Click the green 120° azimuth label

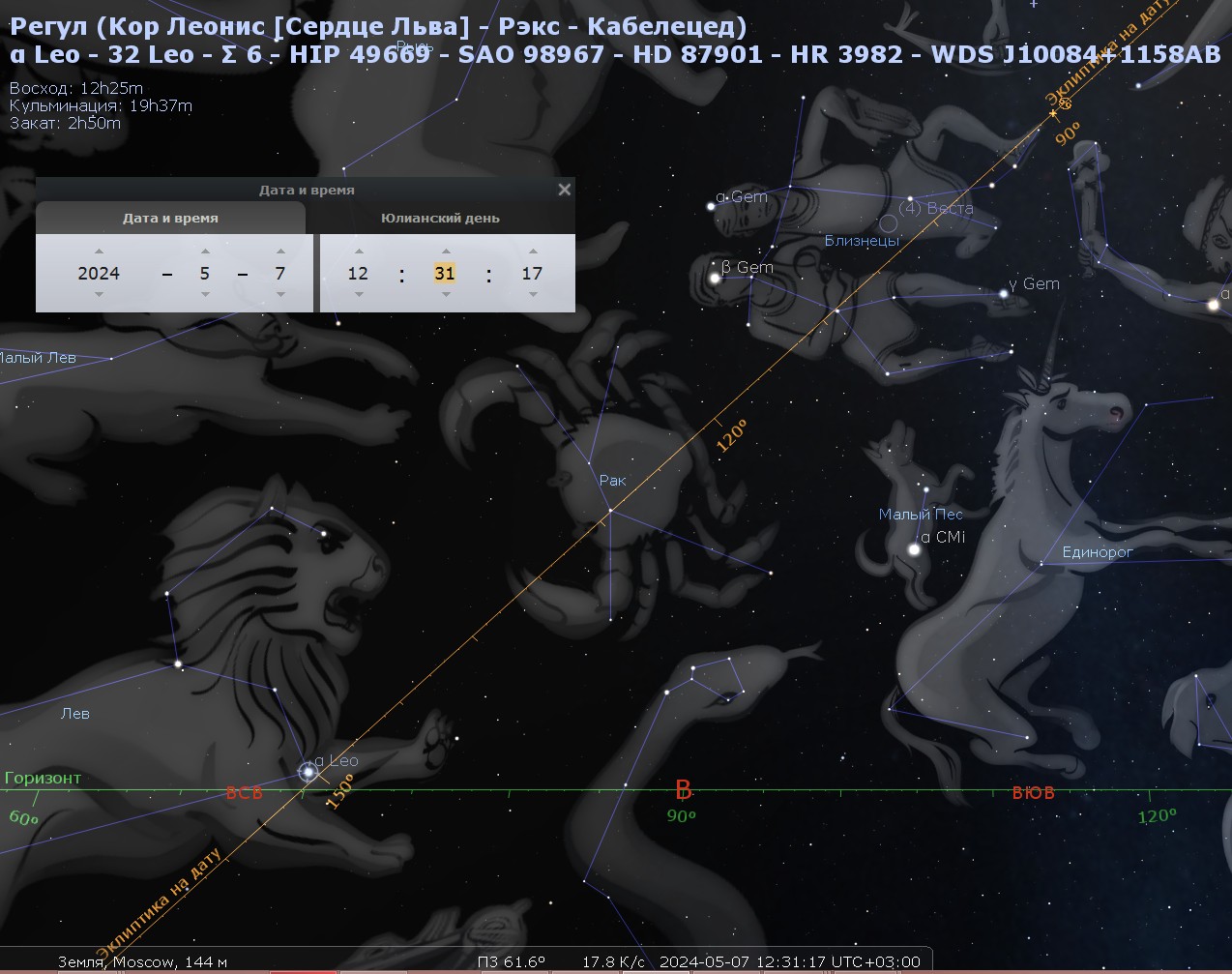click(x=1157, y=816)
